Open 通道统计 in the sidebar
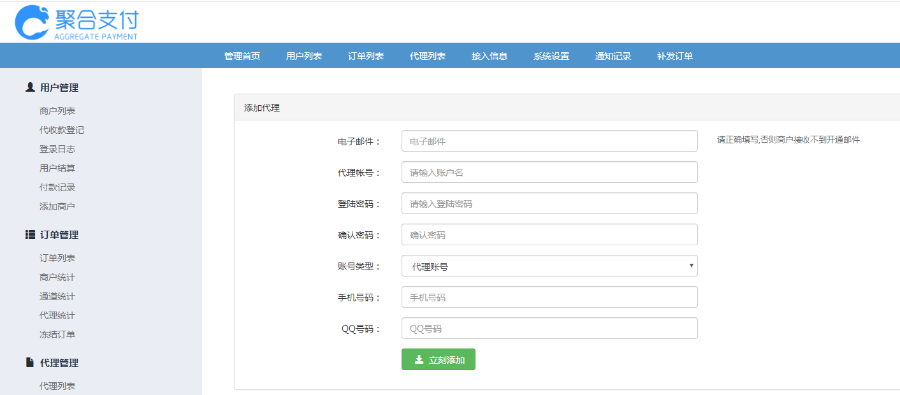Screen dimensions: 900x395 click(x=57, y=296)
